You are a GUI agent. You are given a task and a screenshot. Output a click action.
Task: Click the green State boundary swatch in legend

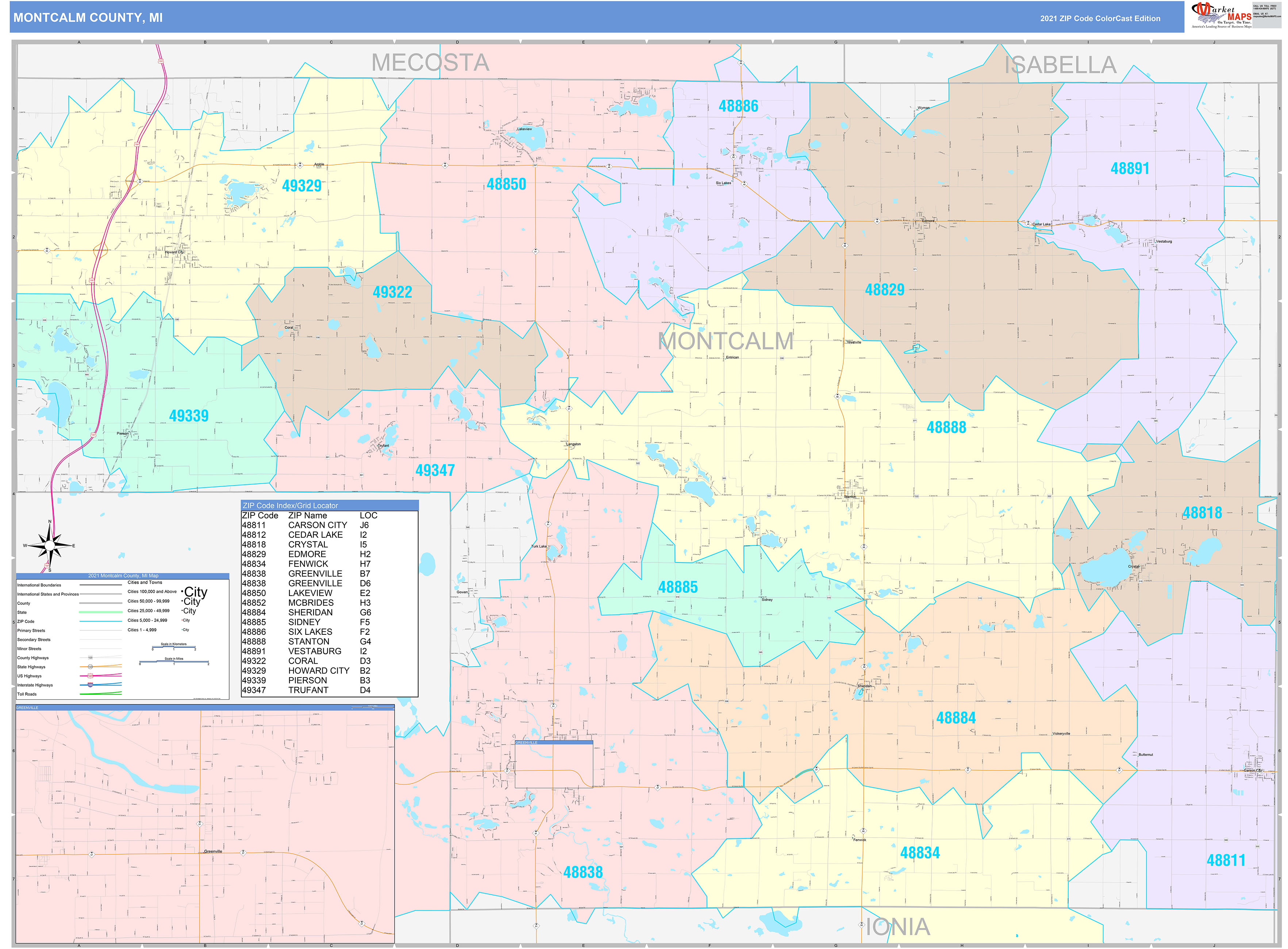coord(100,612)
